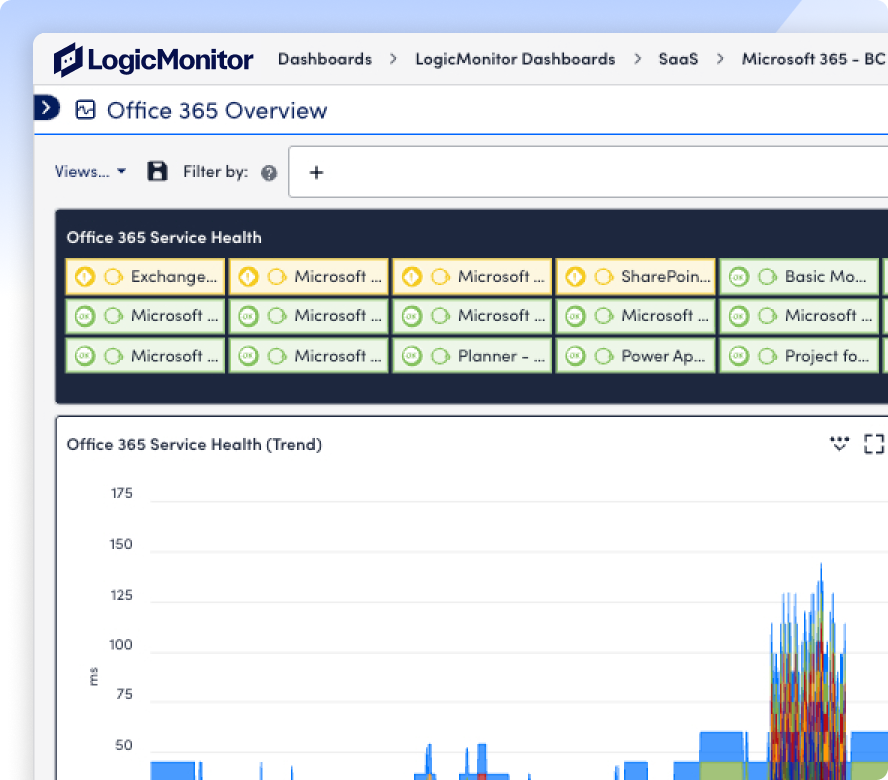Save the current filter view with disk icon
The image size is (888, 780).
click(157, 171)
